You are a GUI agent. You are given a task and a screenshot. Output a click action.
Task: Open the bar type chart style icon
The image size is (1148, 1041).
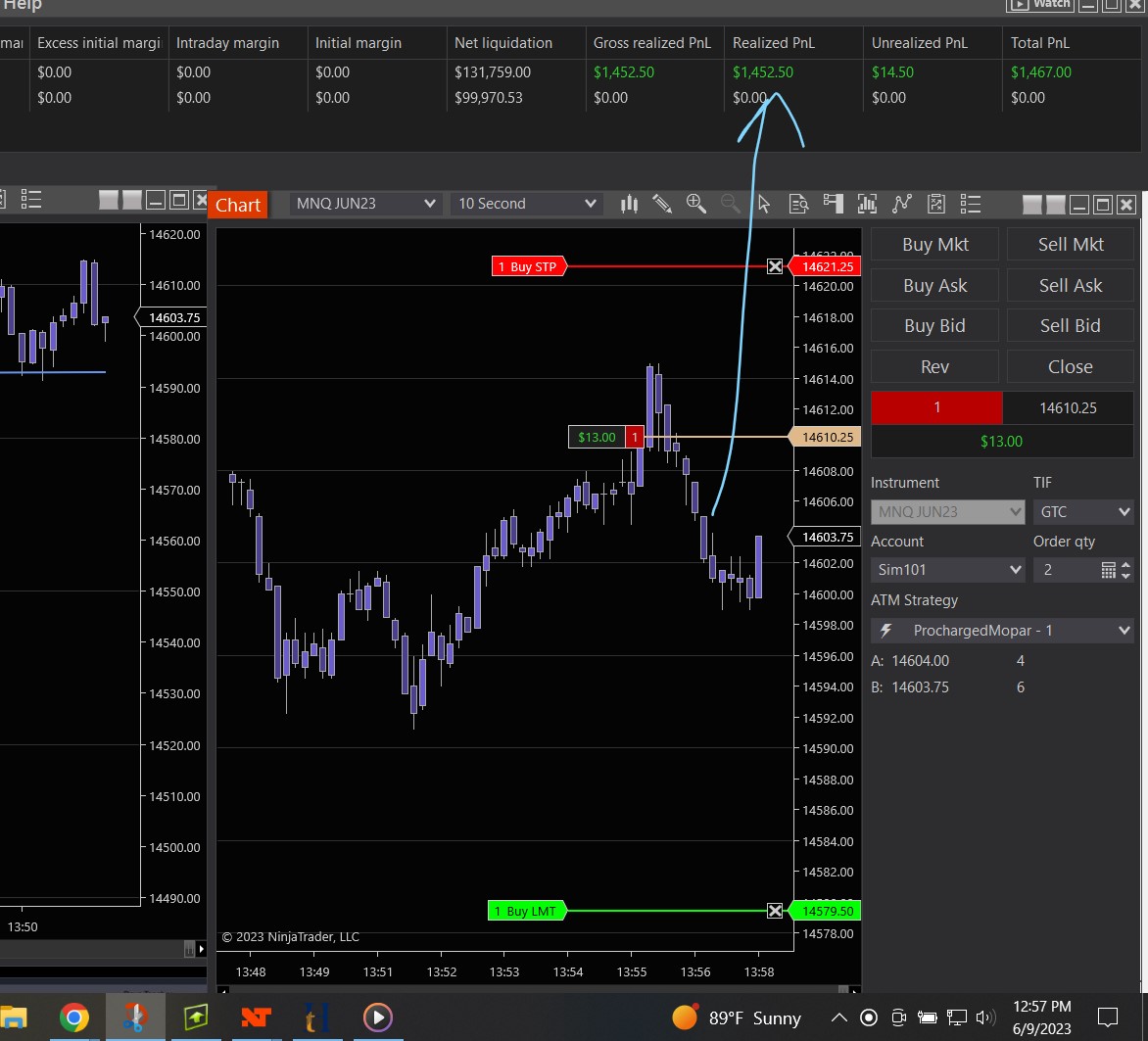(x=630, y=204)
